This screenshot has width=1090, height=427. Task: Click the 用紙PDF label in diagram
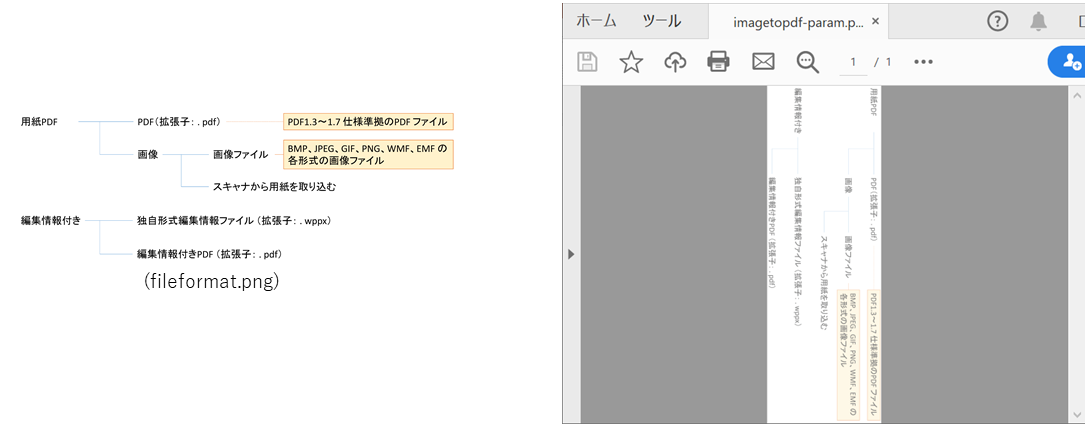[40, 122]
